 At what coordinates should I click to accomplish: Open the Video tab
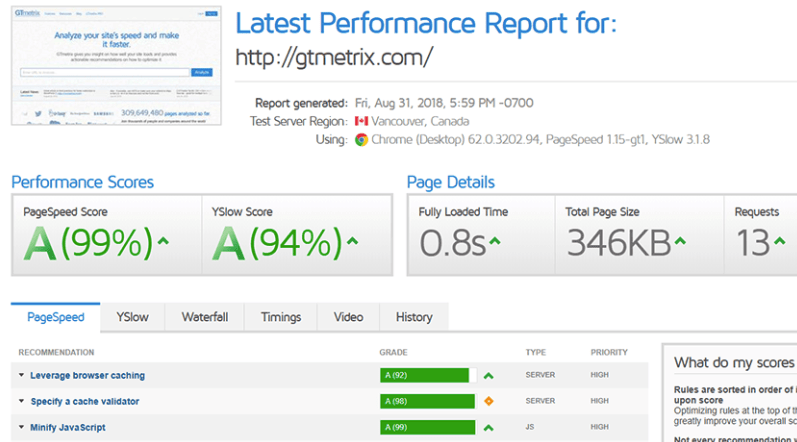[x=348, y=317]
